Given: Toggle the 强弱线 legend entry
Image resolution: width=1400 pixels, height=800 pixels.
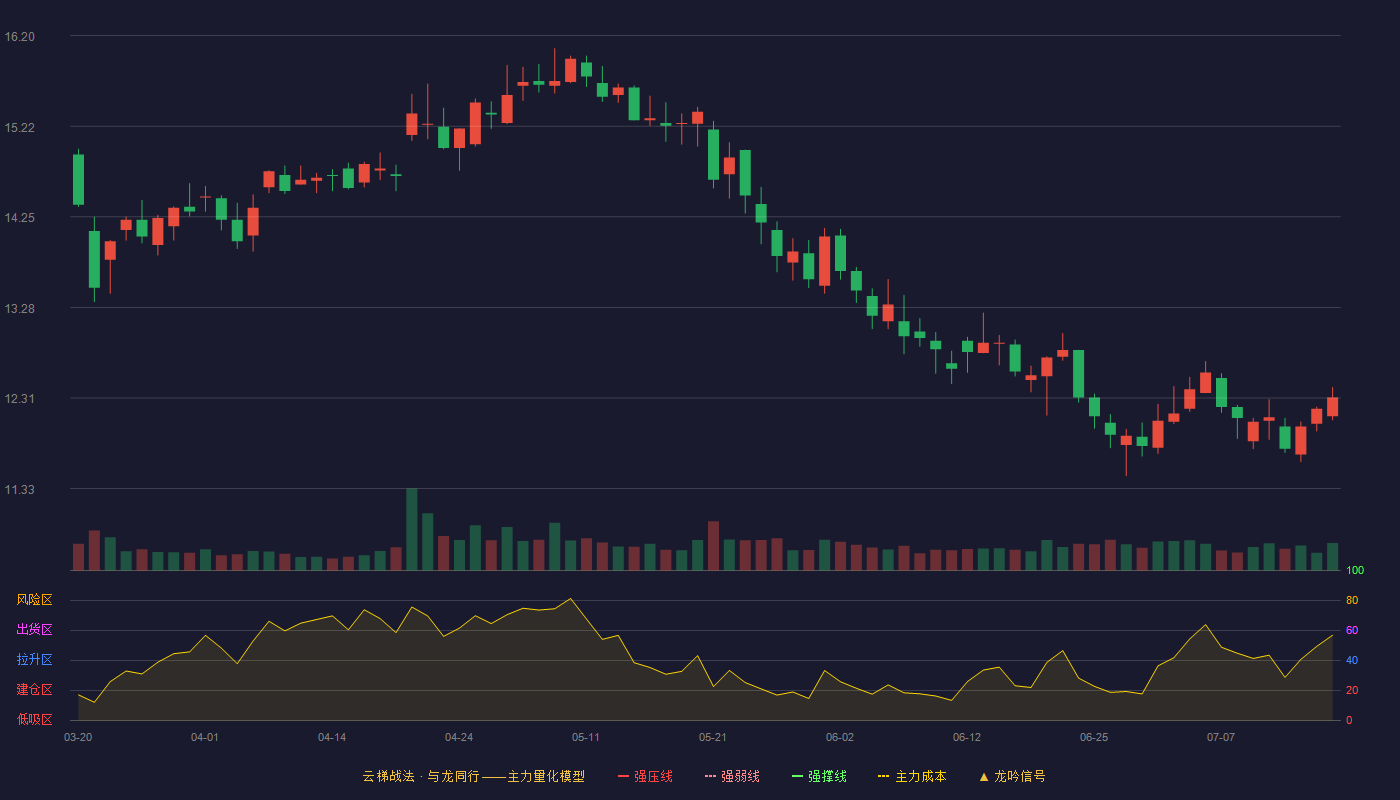Looking at the screenshot, I should click(732, 776).
